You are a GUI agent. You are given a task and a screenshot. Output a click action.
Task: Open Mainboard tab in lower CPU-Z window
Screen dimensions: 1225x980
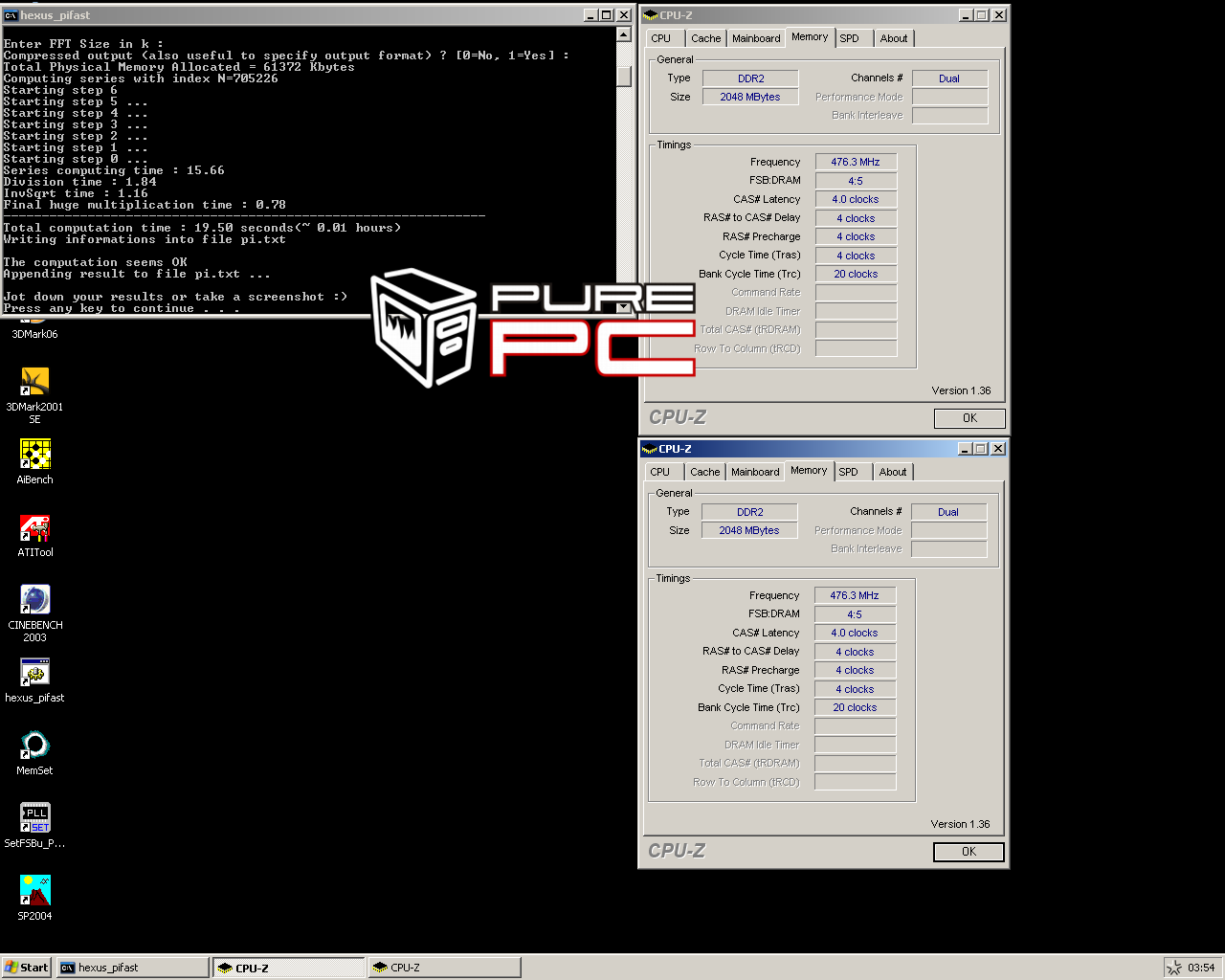coord(755,472)
